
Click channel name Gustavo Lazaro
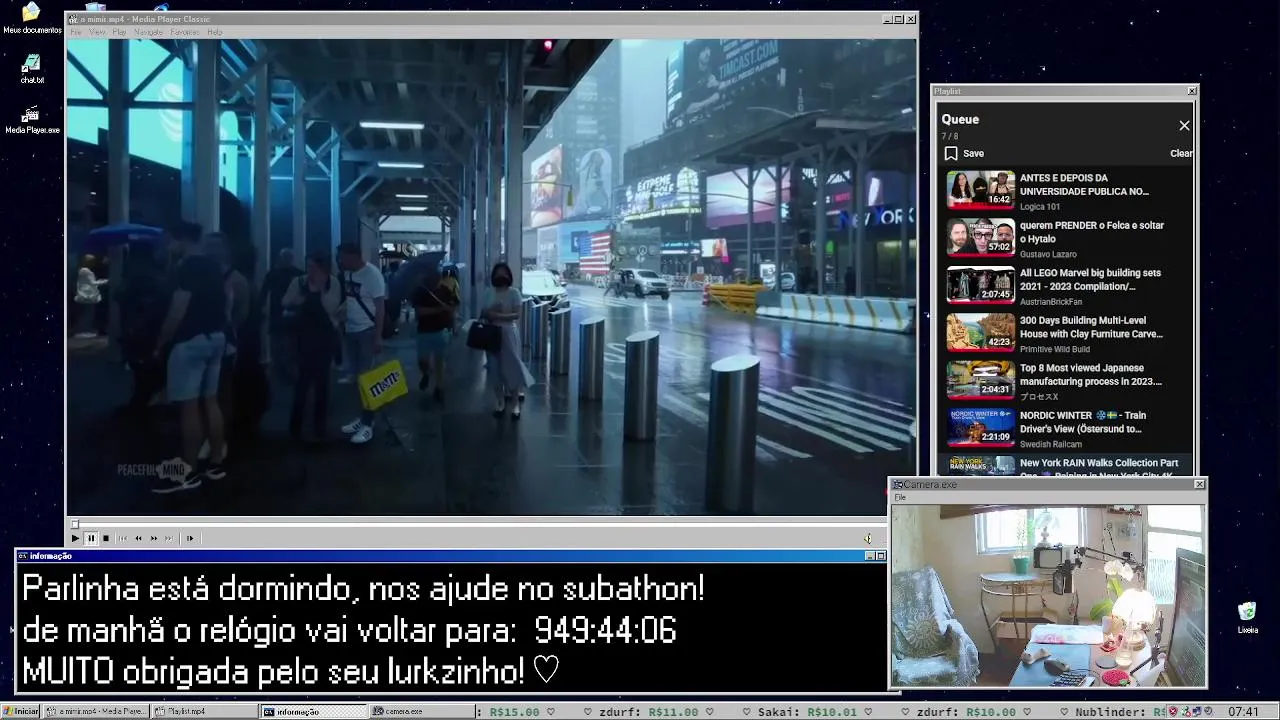1048,254
